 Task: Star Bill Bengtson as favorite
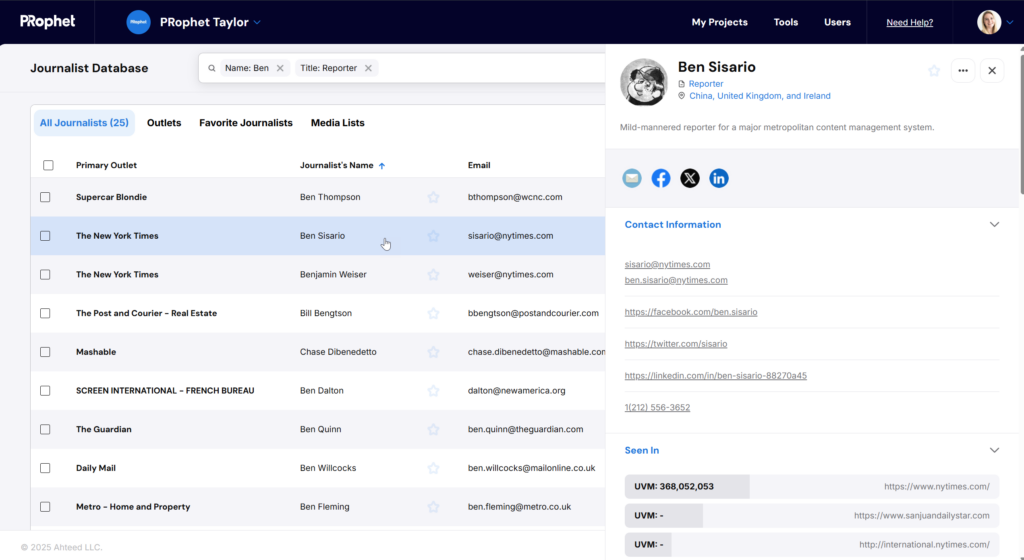pos(433,313)
